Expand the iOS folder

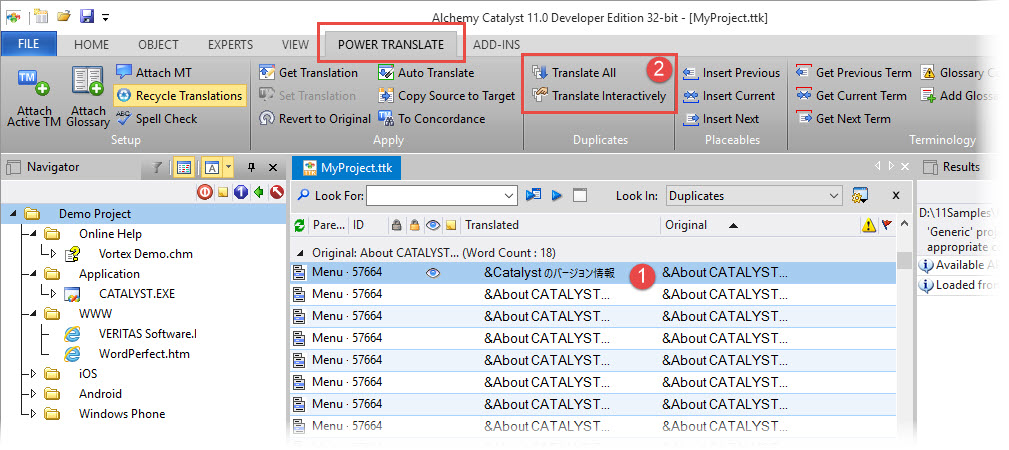click(x=33, y=374)
